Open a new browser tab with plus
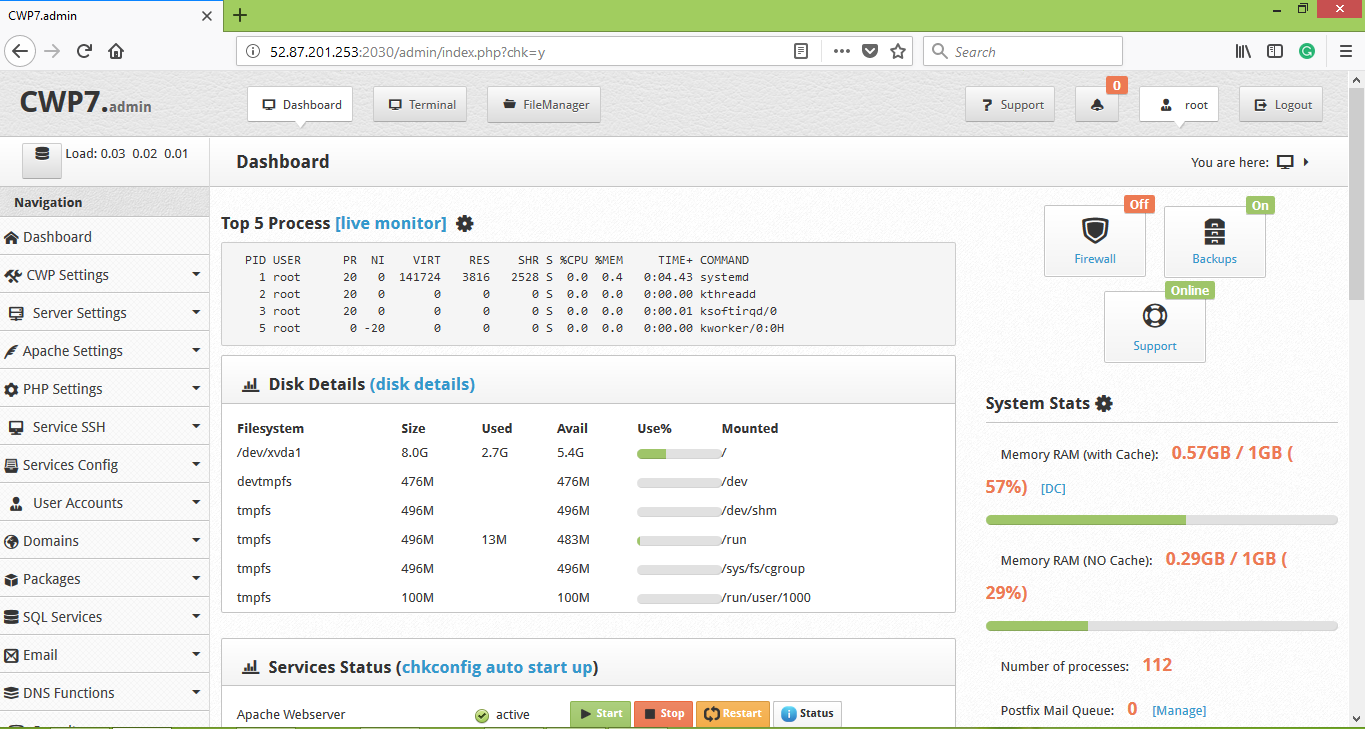The width and height of the screenshot is (1365, 729). (x=240, y=15)
